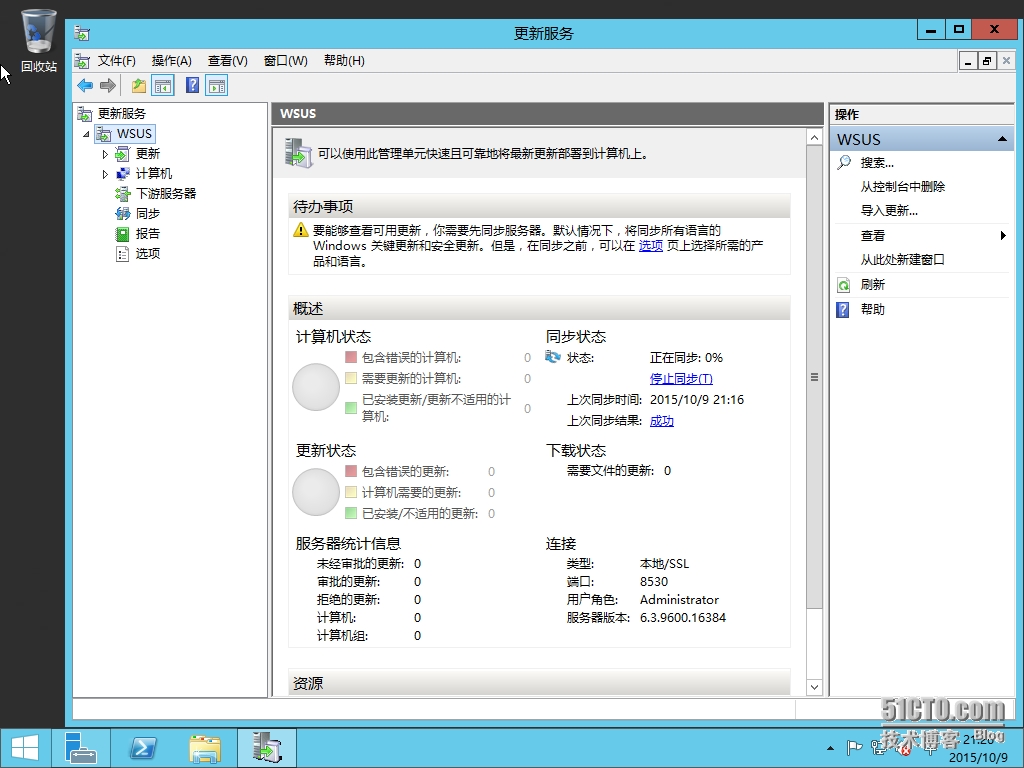Screen dimensions: 1024x768
Task: Click the 选项 link in 待办事项 text
Action: point(650,246)
